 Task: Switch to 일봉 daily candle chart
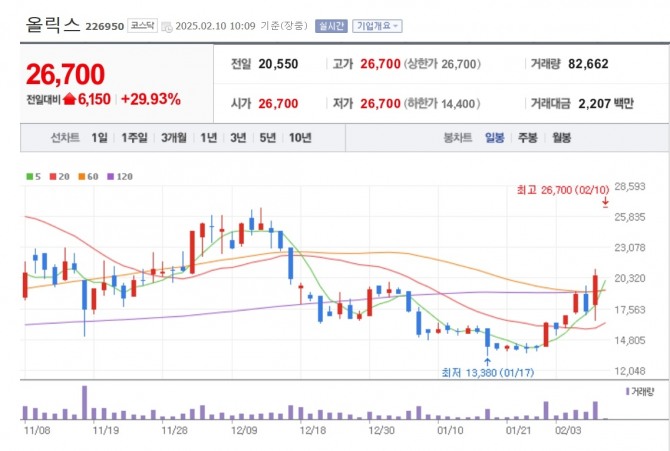click(494, 138)
